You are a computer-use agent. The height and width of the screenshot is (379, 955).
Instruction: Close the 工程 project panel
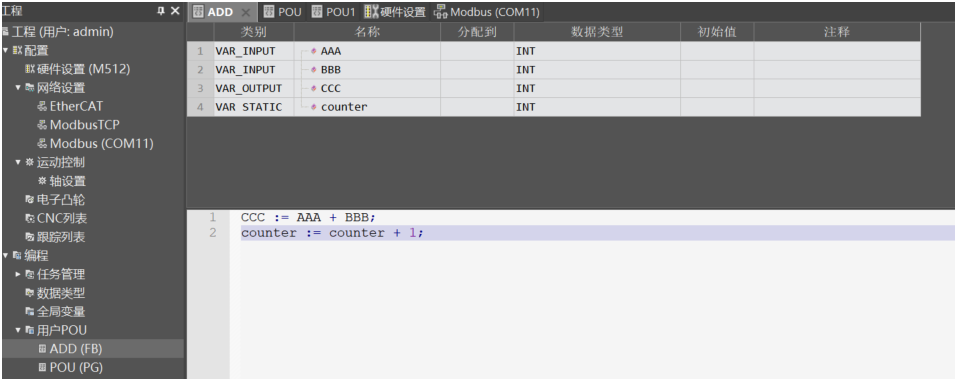pyautogui.click(x=175, y=11)
